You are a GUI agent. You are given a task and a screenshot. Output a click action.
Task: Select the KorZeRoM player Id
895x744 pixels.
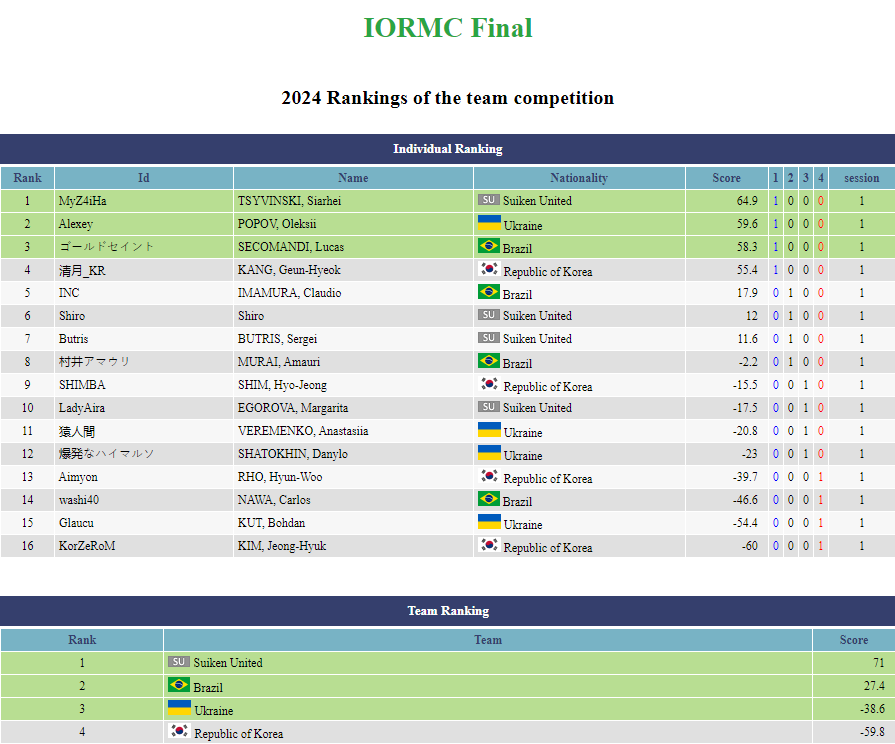[86, 546]
